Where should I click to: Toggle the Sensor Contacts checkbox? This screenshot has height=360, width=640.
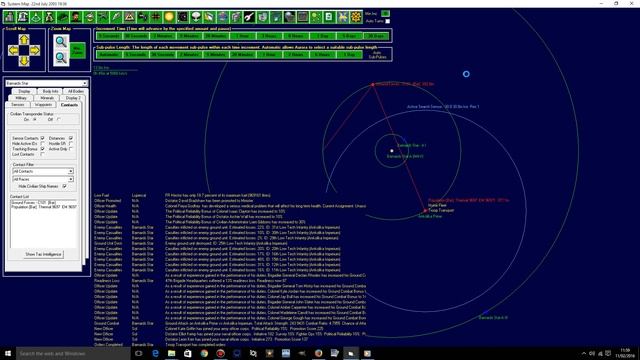tap(42, 138)
